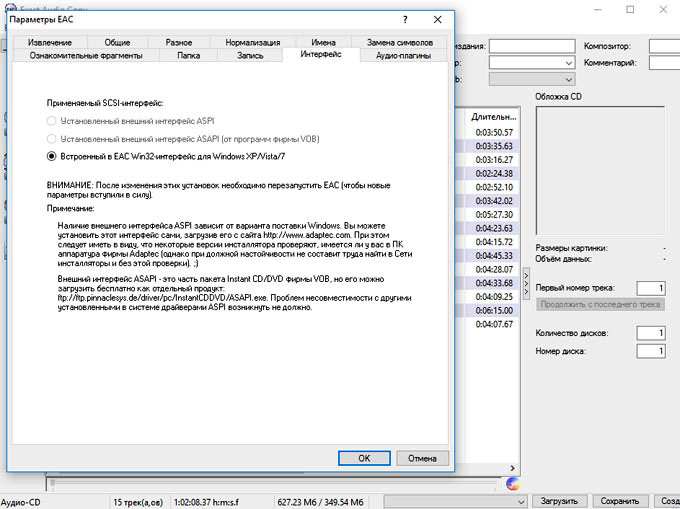
Task: Select the external ASPI interface radio option
Action: [x=52, y=120]
